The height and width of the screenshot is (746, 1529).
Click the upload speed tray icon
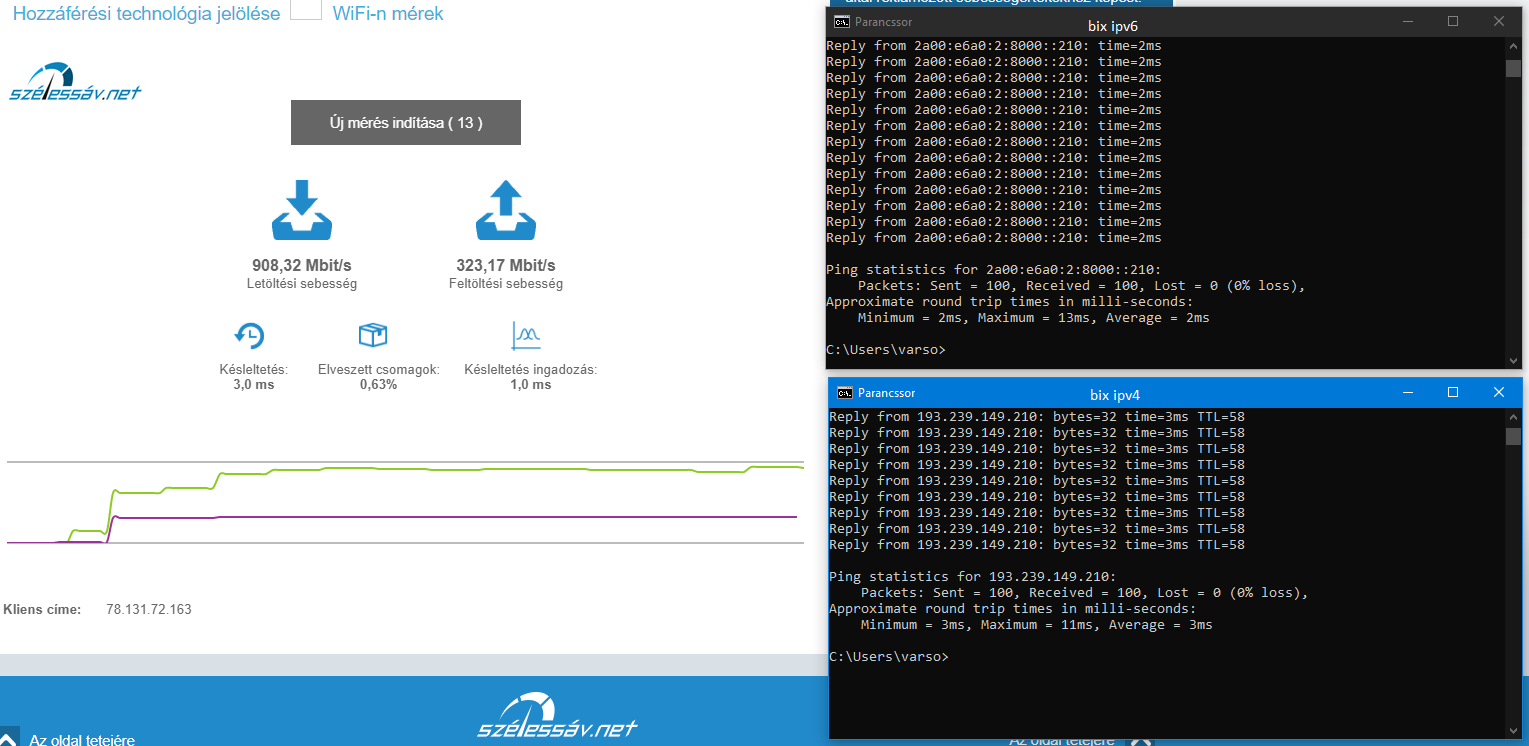[506, 210]
